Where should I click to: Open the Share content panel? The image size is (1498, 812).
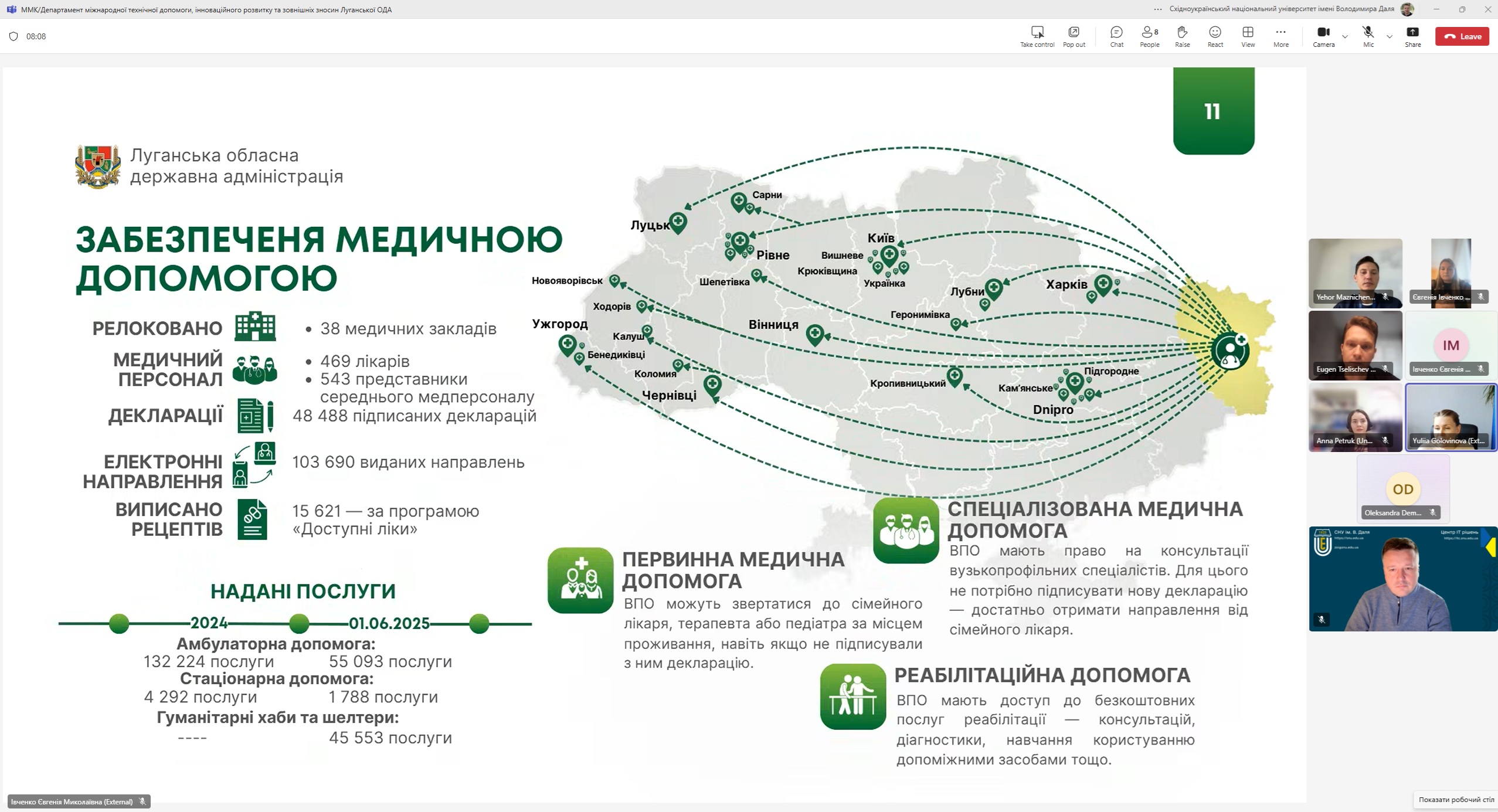(1412, 35)
